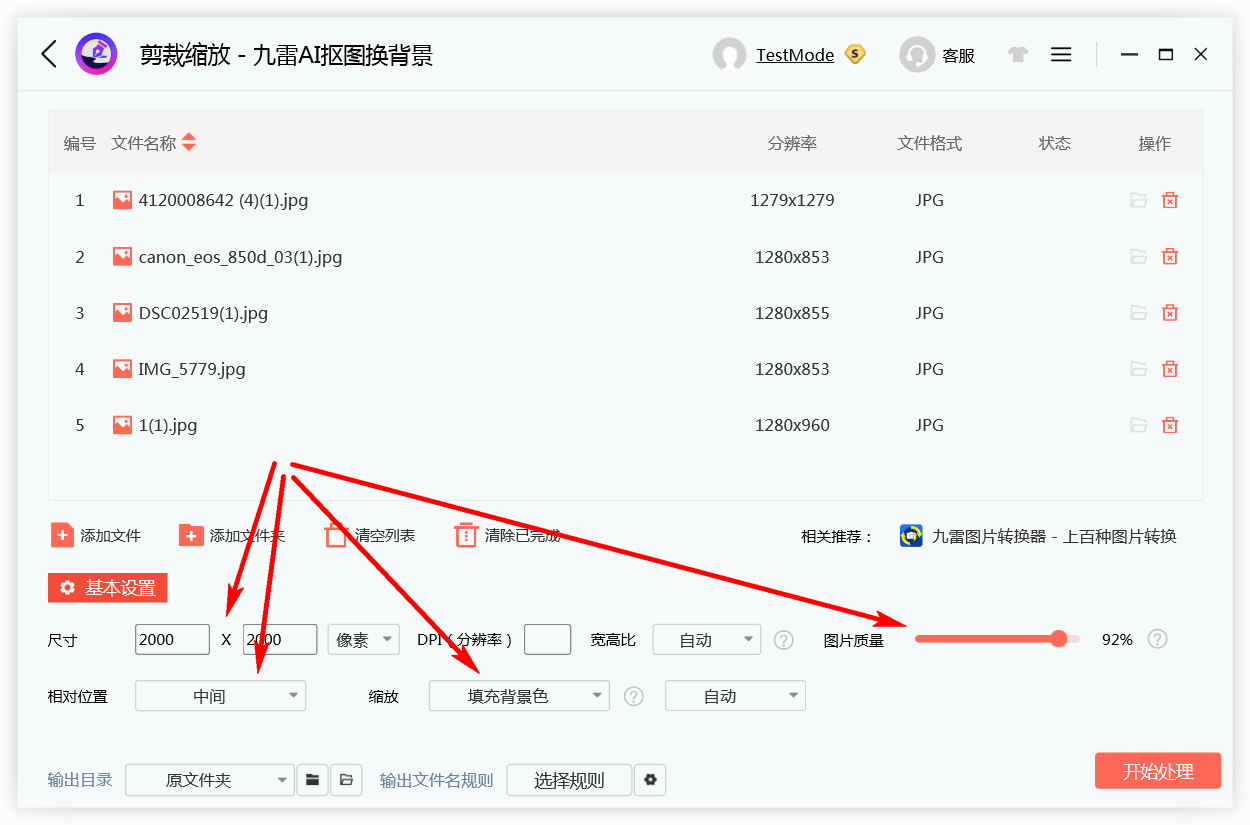The height and width of the screenshot is (825, 1250).
Task: Click the 客服 customer service icon
Action: click(x=916, y=54)
